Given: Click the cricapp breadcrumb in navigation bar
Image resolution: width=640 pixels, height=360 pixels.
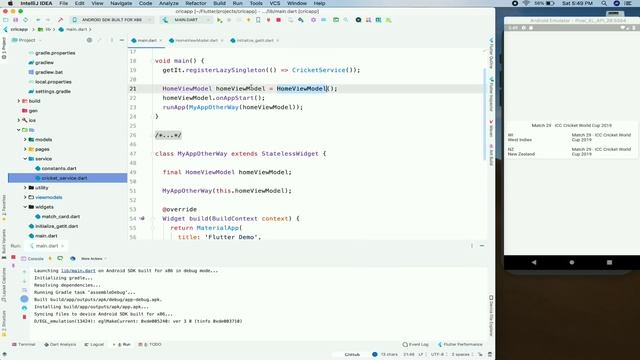Looking at the screenshot, I should (19, 29).
